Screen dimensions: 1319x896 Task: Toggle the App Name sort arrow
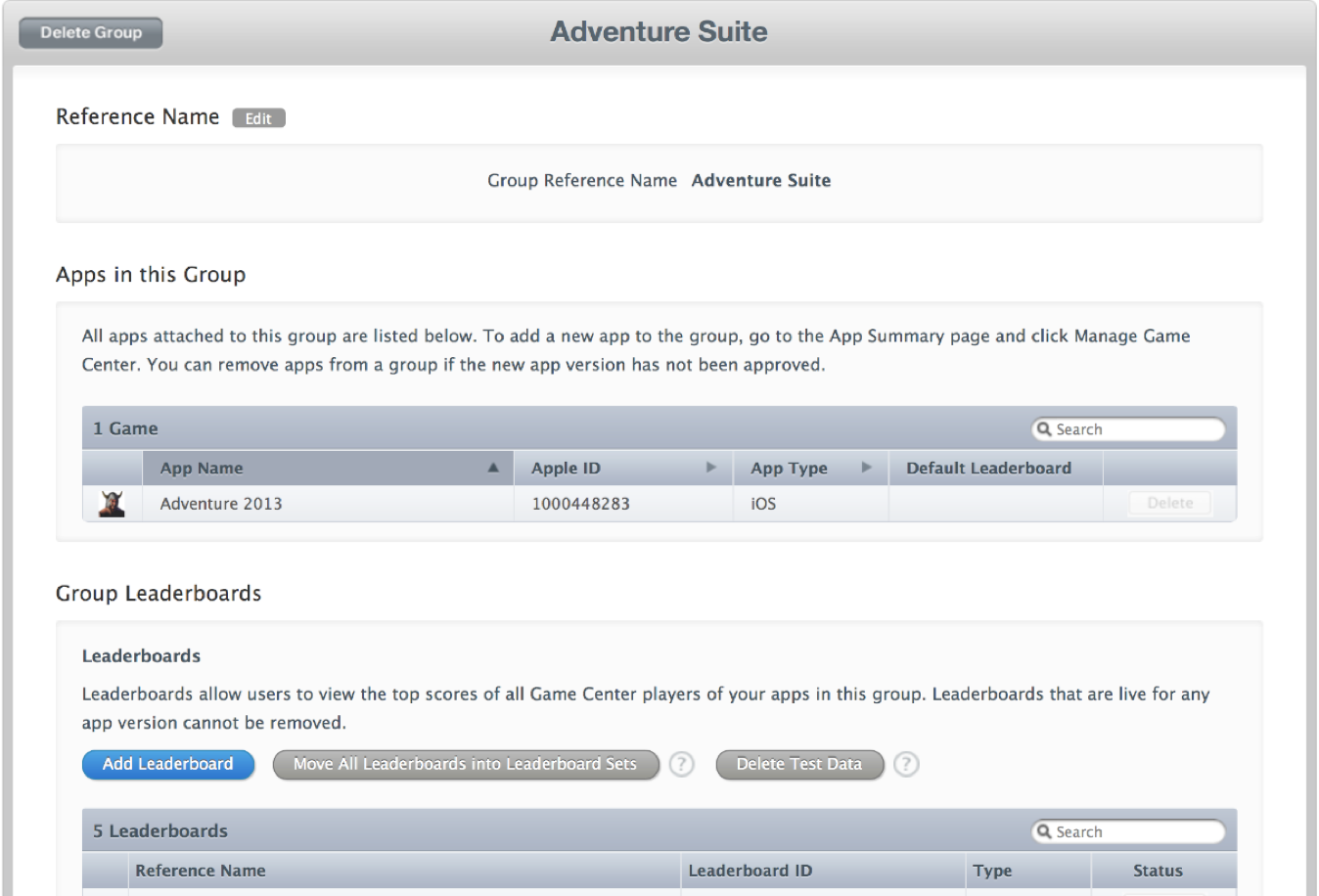(493, 469)
